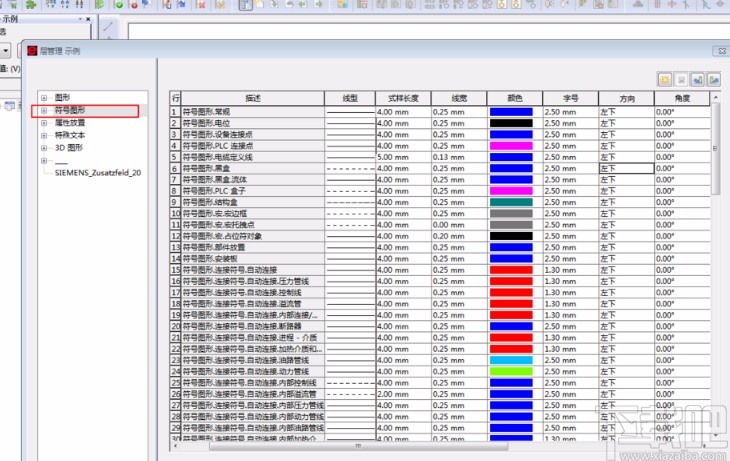Click the cyan color swatch in row 23
The width and height of the screenshot is (730, 461).
point(511,360)
